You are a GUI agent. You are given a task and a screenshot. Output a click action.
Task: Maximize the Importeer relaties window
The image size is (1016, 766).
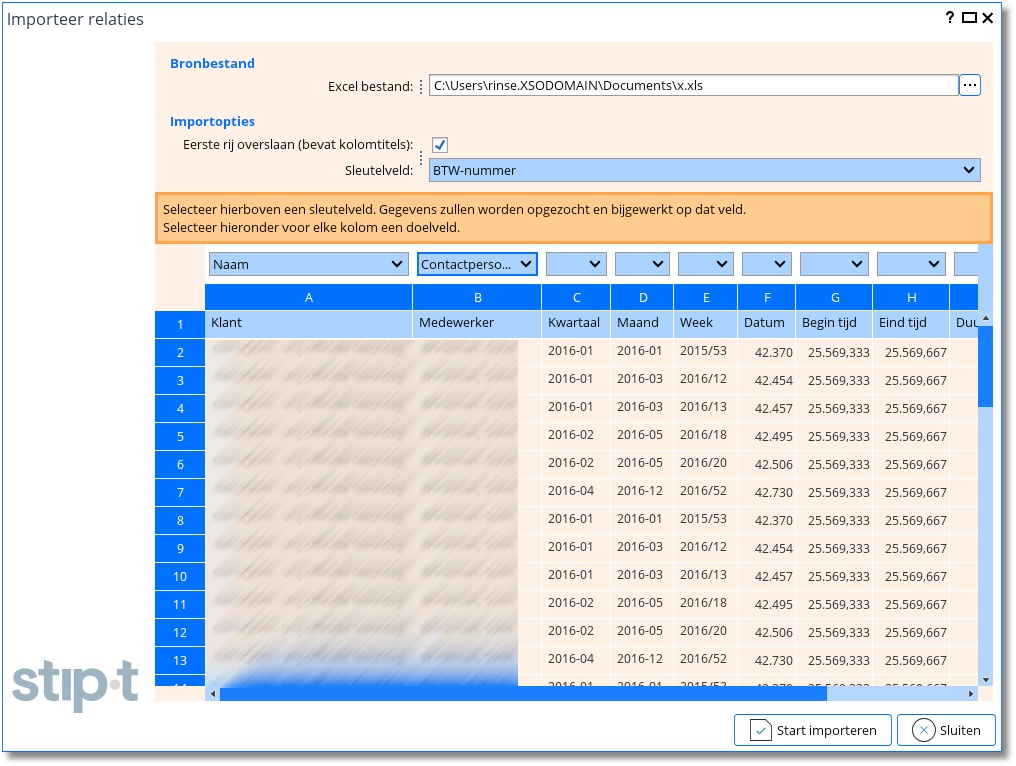(x=969, y=18)
